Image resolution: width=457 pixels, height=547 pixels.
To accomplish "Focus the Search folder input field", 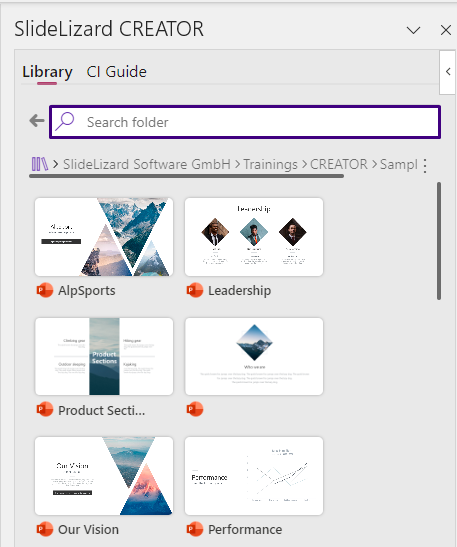I will pos(245,122).
